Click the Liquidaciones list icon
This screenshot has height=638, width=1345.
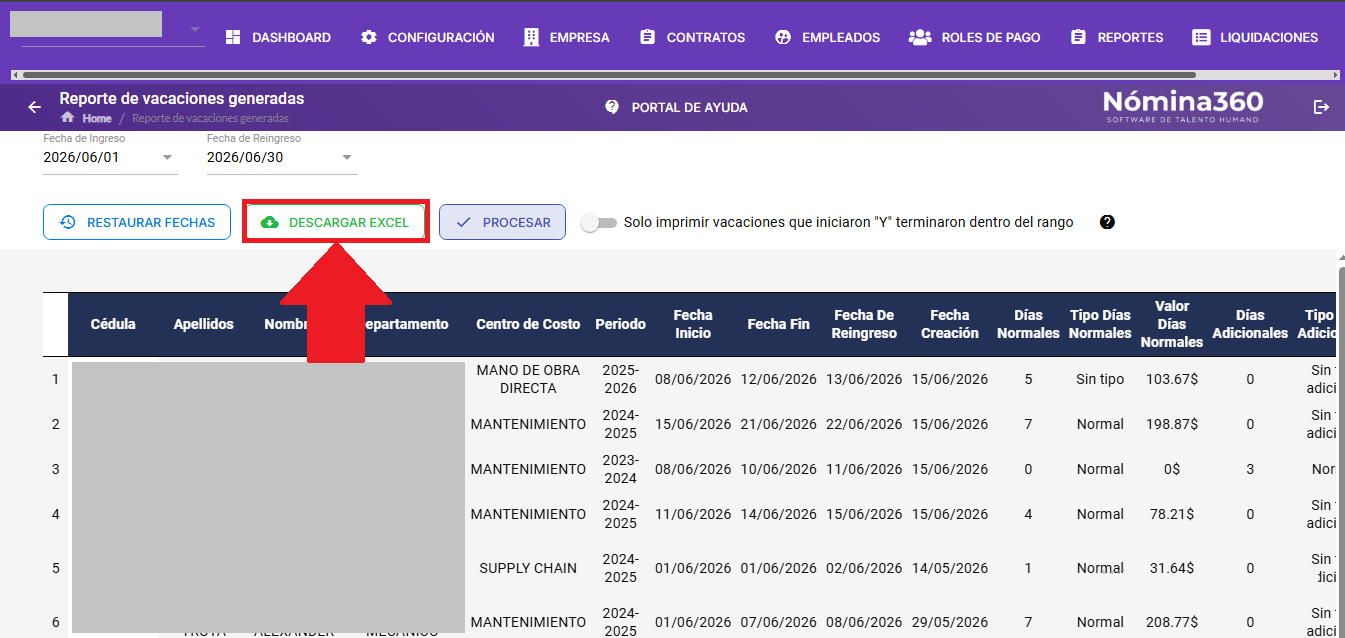click(x=1201, y=37)
